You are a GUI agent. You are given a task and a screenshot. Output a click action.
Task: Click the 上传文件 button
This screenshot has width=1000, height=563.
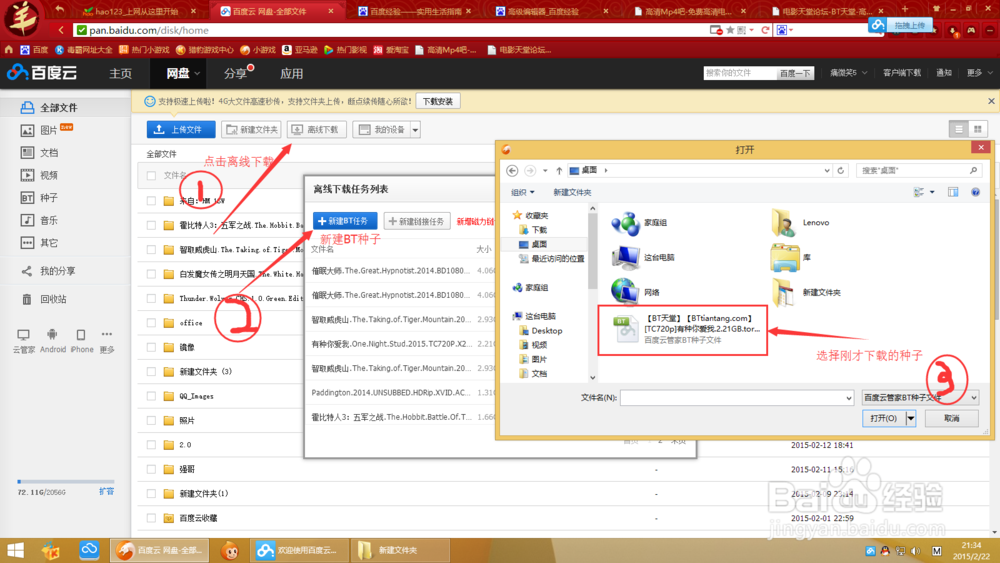tap(180, 129)
